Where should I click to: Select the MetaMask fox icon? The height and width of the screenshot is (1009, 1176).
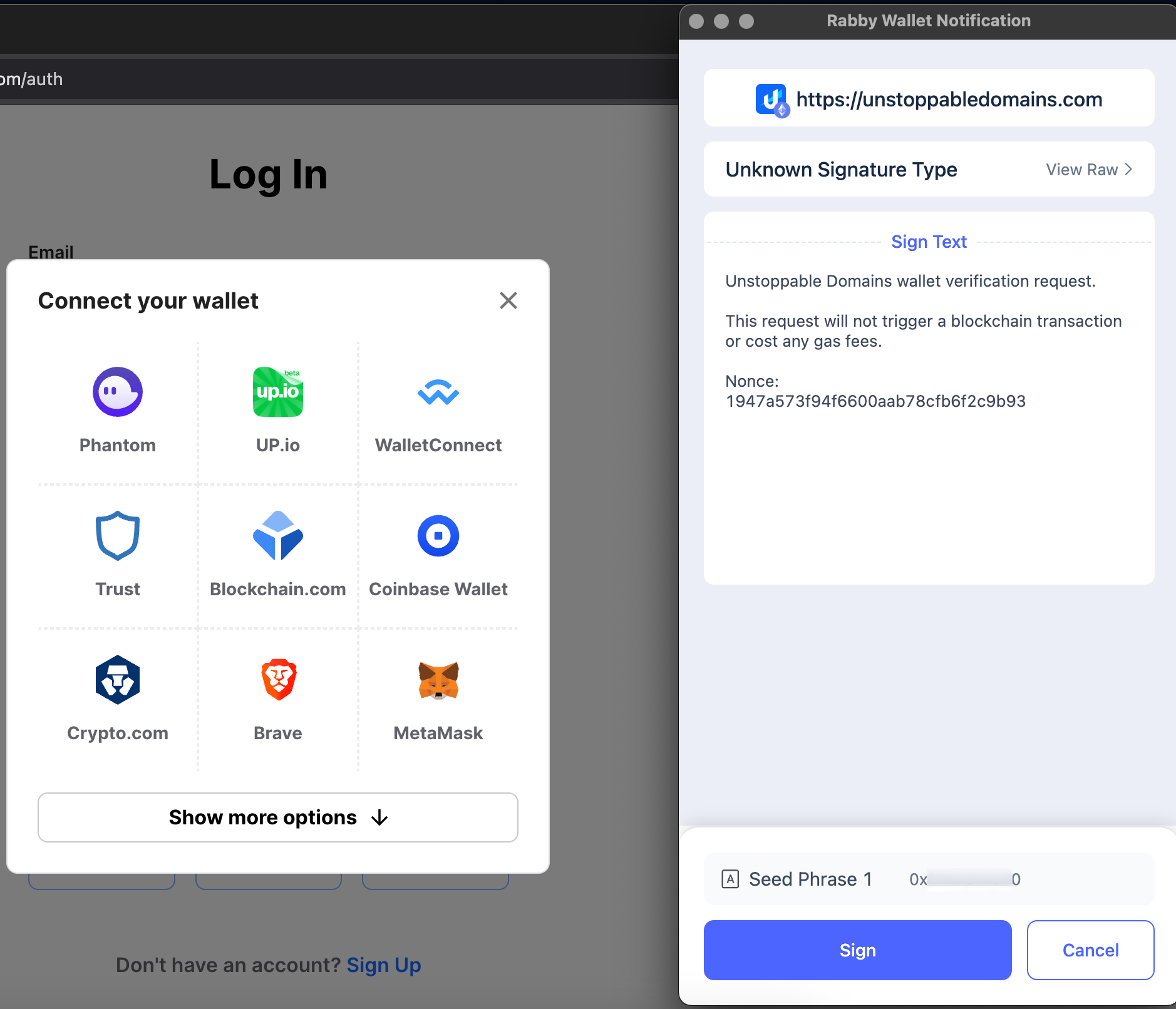(438, 680)
